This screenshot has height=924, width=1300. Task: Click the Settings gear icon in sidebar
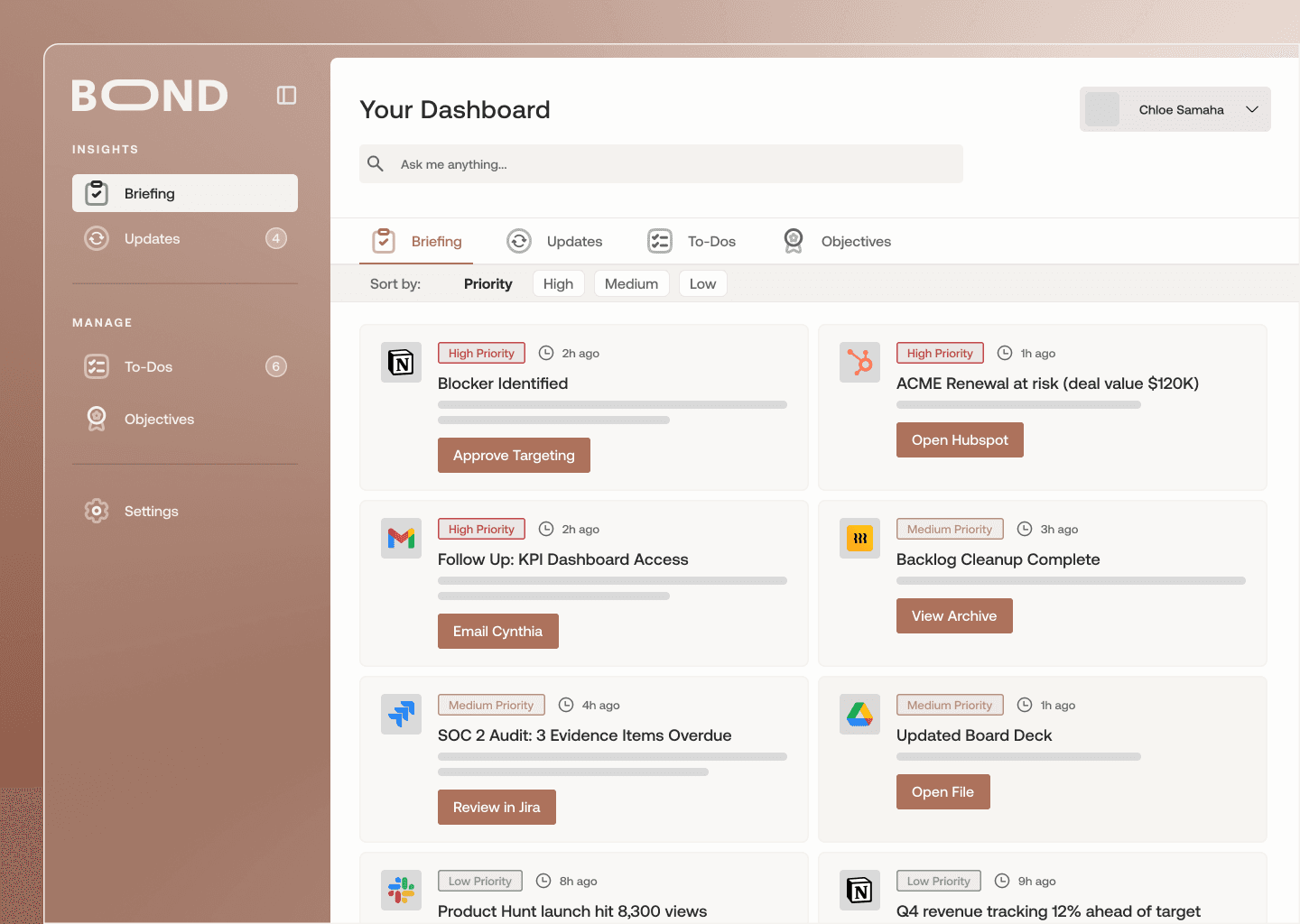[96, 511]
